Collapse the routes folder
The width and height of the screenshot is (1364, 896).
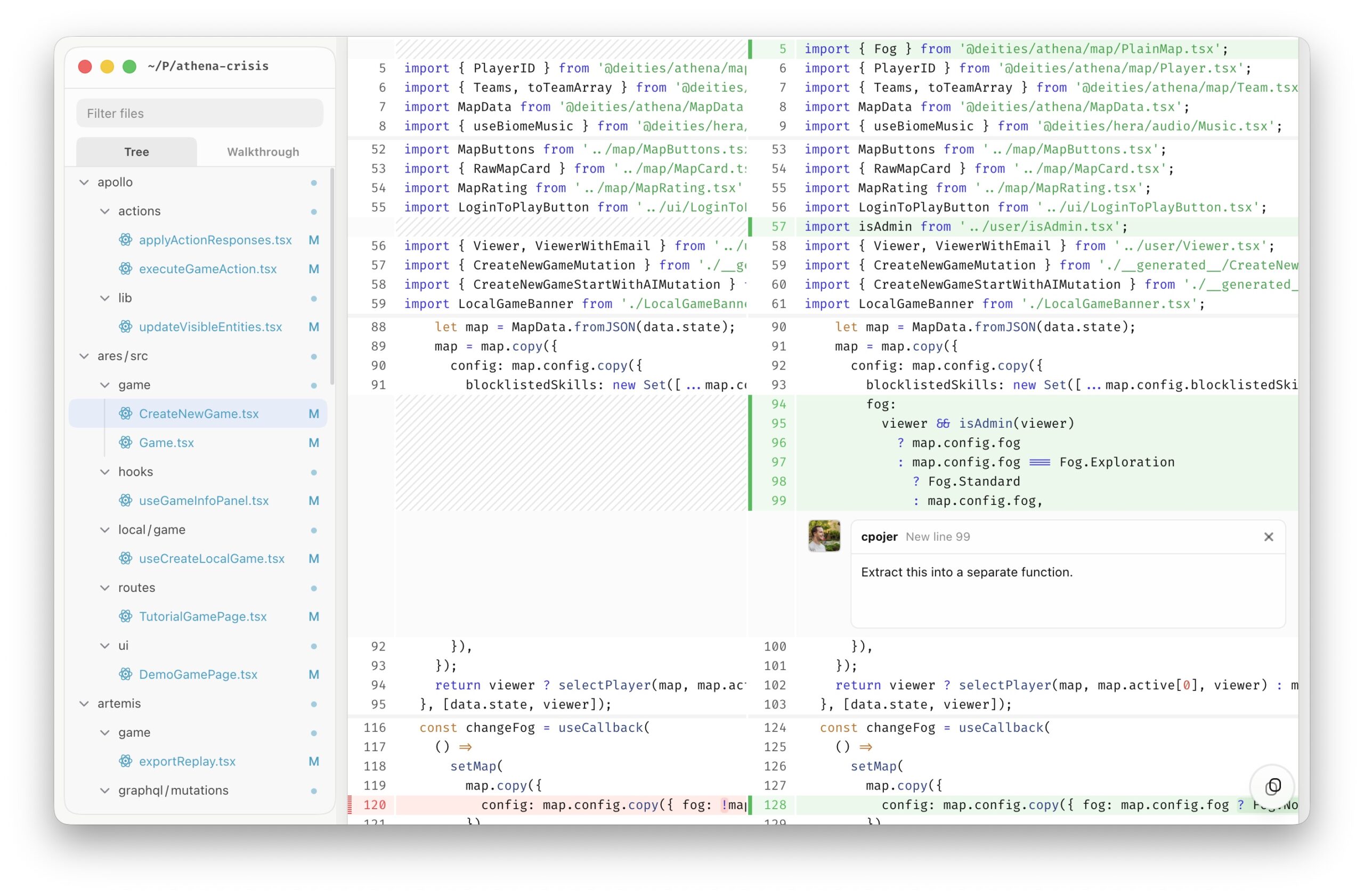pos(105,588)
